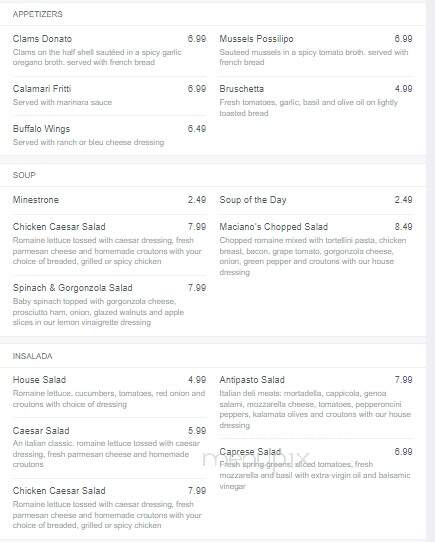435x542 pixels.
Task: Click the Calamari Fritti item
Action: [42, 89]
